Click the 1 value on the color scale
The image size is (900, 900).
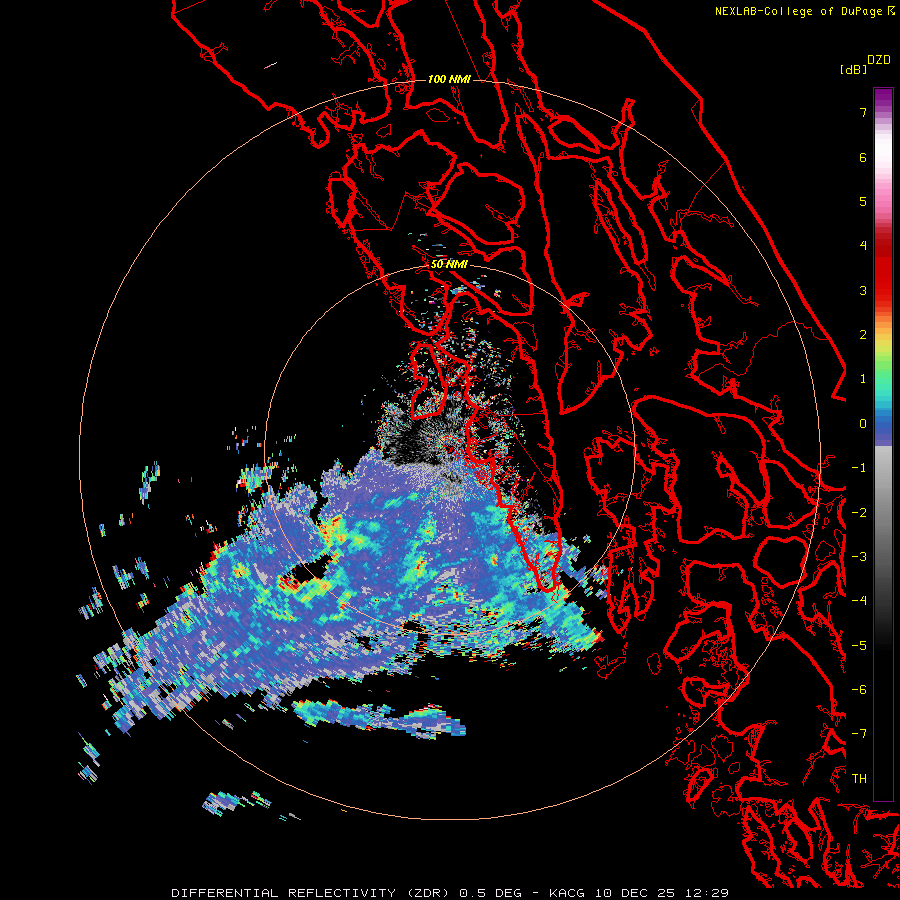(x=863, y=379)
